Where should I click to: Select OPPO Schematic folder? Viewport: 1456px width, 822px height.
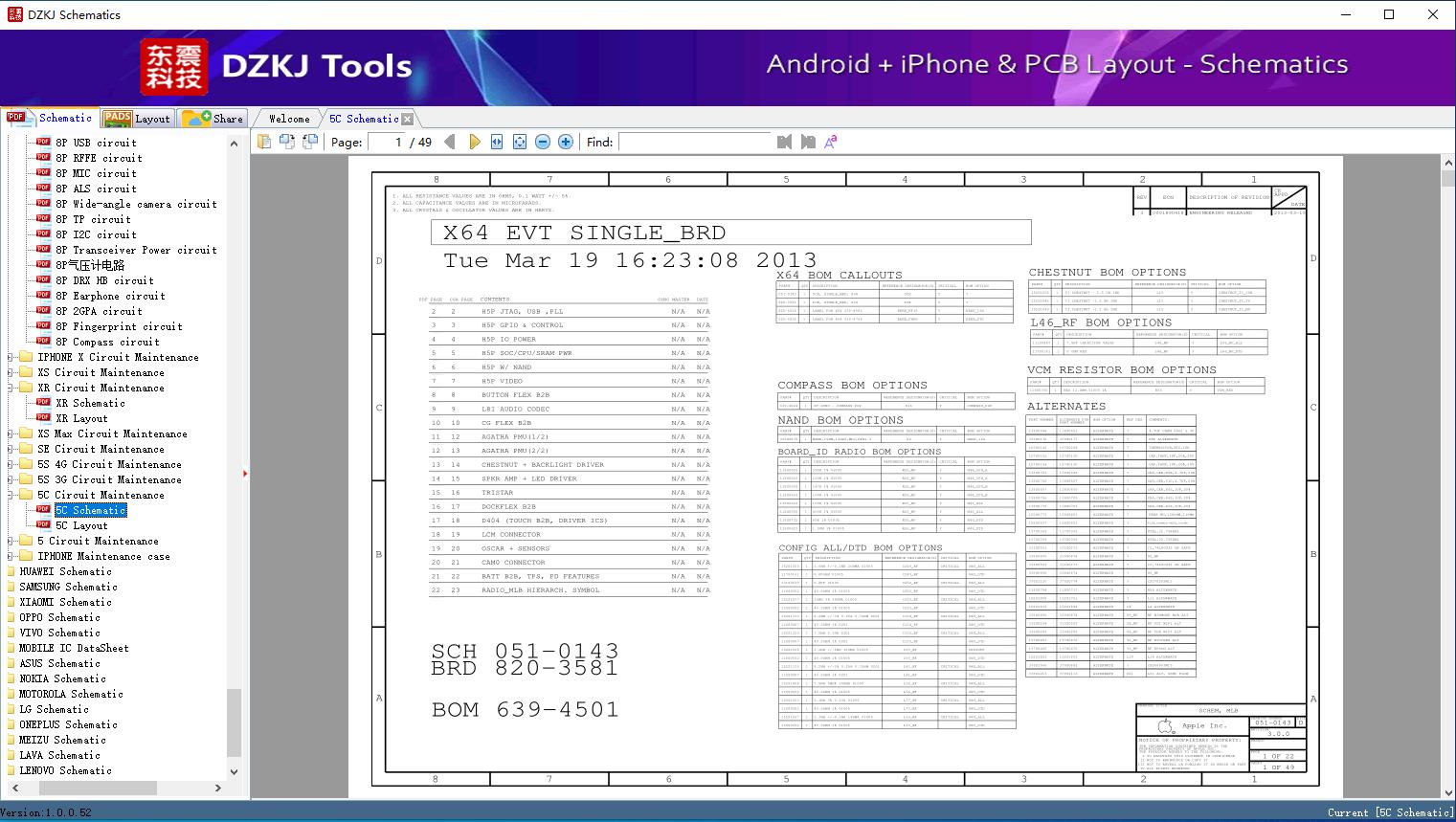[59, 617]
